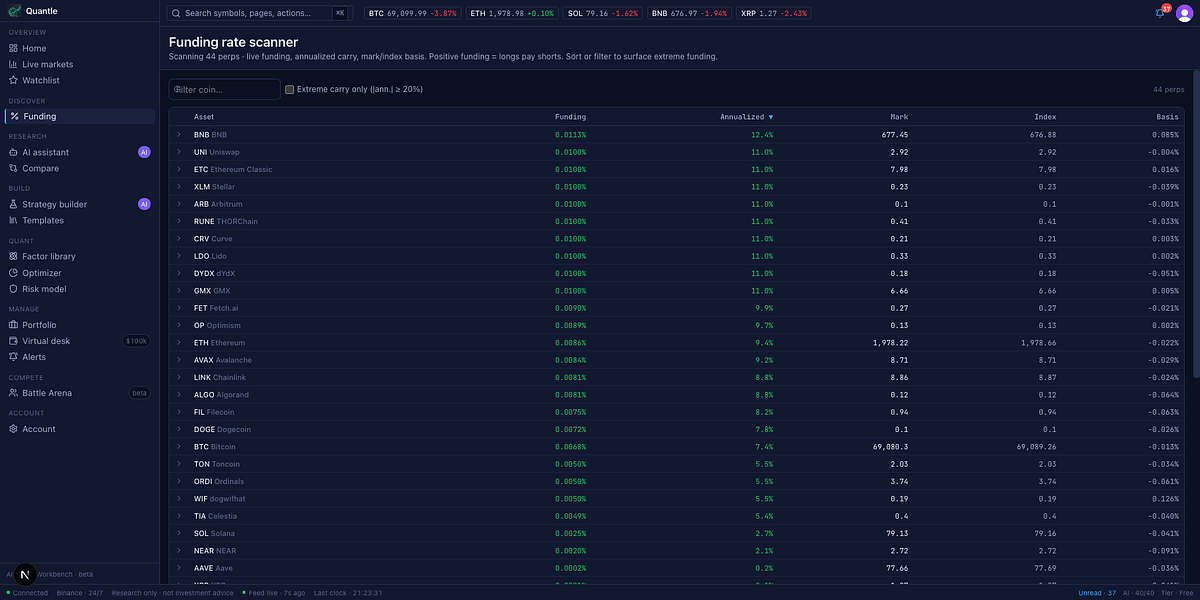Click BNB annualized value 12.4%
Screen dimensions: 1200x600
pos(762,134)
